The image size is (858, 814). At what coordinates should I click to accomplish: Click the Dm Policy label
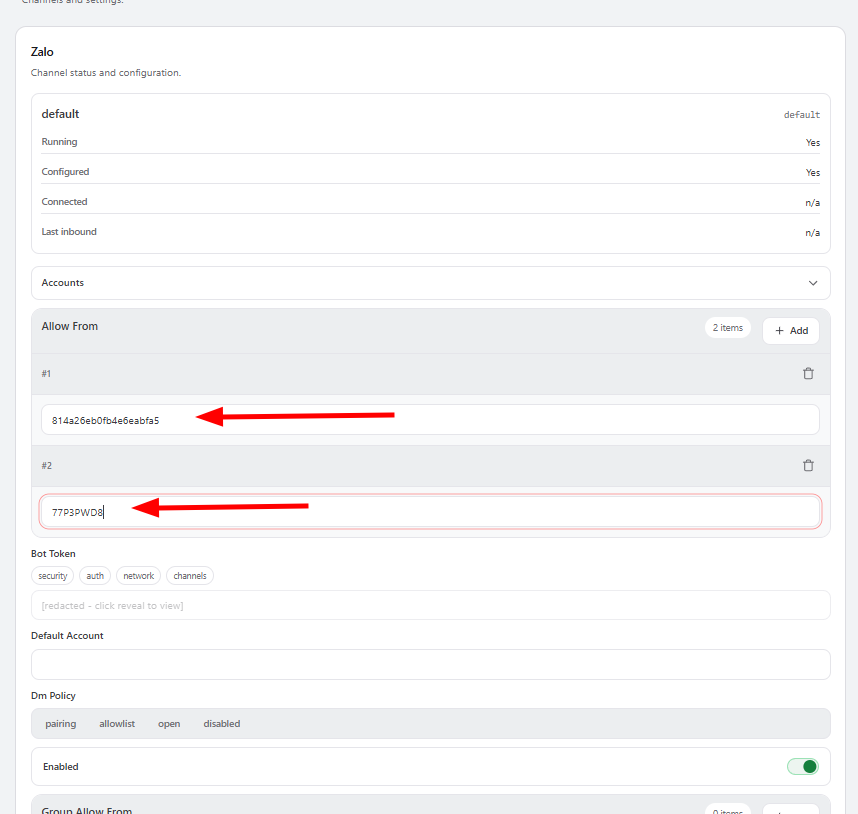pos(53,696)
